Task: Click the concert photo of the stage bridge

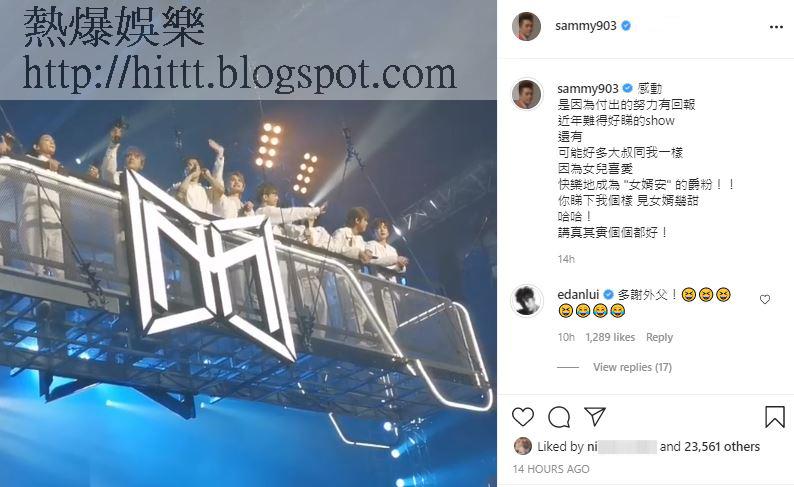Action: coord(248,294)
